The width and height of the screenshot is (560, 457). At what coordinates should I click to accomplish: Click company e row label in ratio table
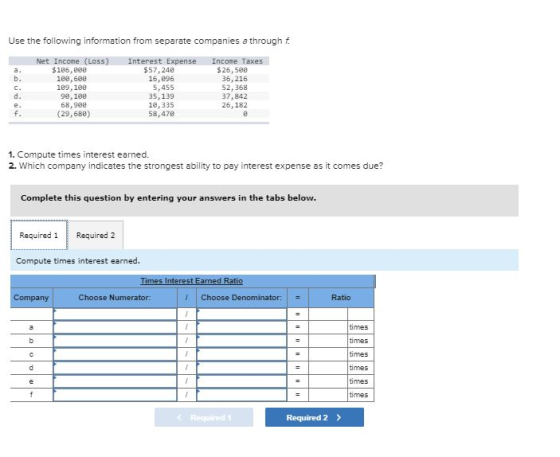click(31, 381)
